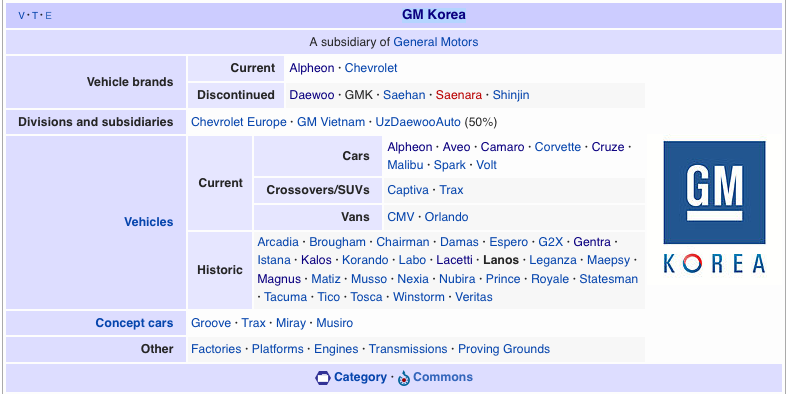This screenshot has width=793, height=394.
Task: Select the Concept cars heading link
Action: point(134,323)
